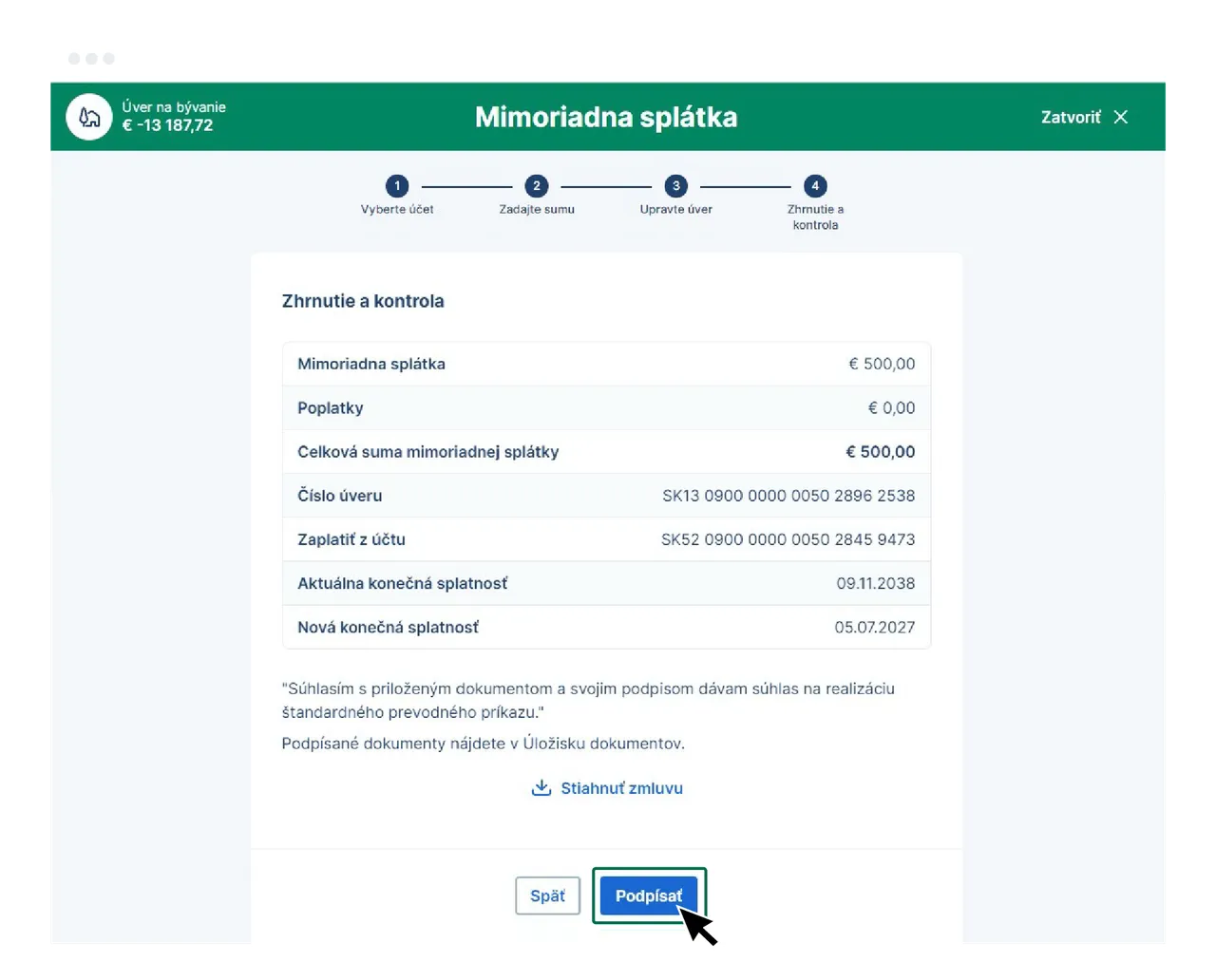
Task: Click the Poplatky row label
Action: point(331,407)
